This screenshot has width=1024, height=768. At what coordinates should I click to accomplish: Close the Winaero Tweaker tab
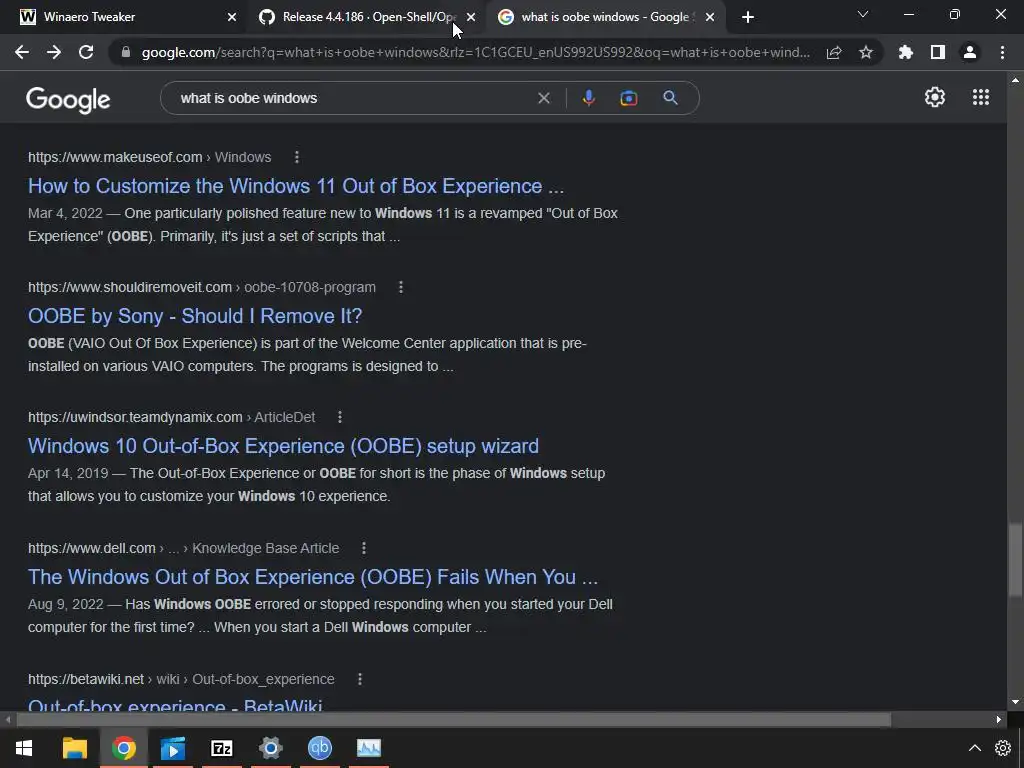[x=232, y=17]
